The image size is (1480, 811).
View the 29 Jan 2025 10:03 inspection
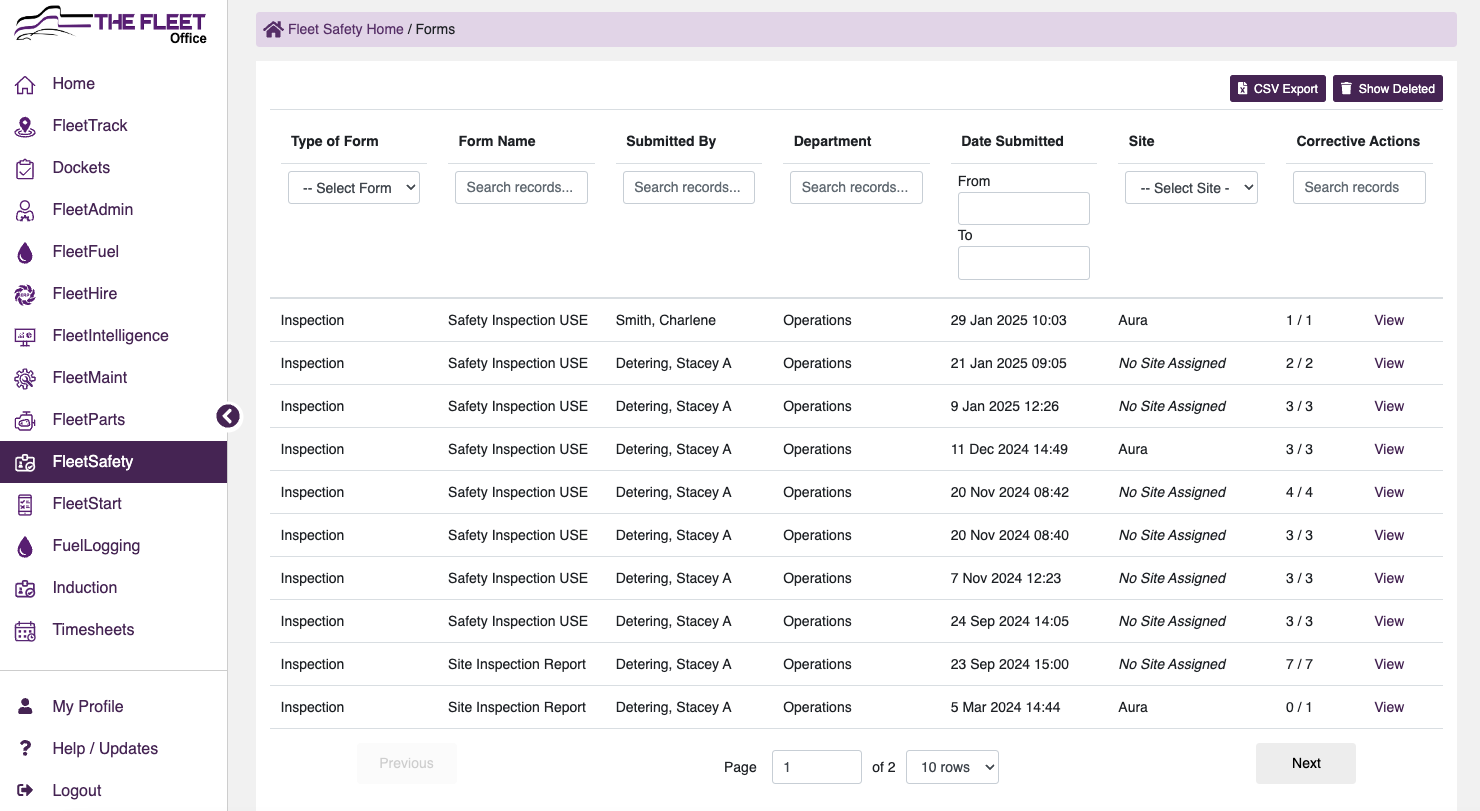click(x=1389, y=321)
